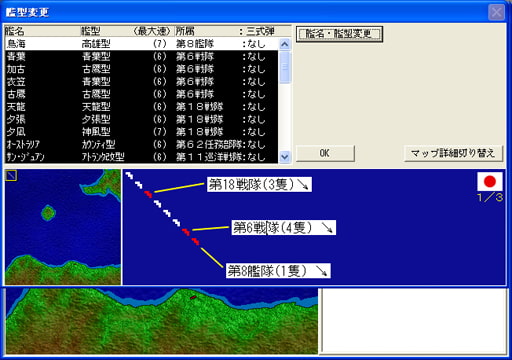Click the 第6戦隊(4隻) fleet label

coord(284,228)
